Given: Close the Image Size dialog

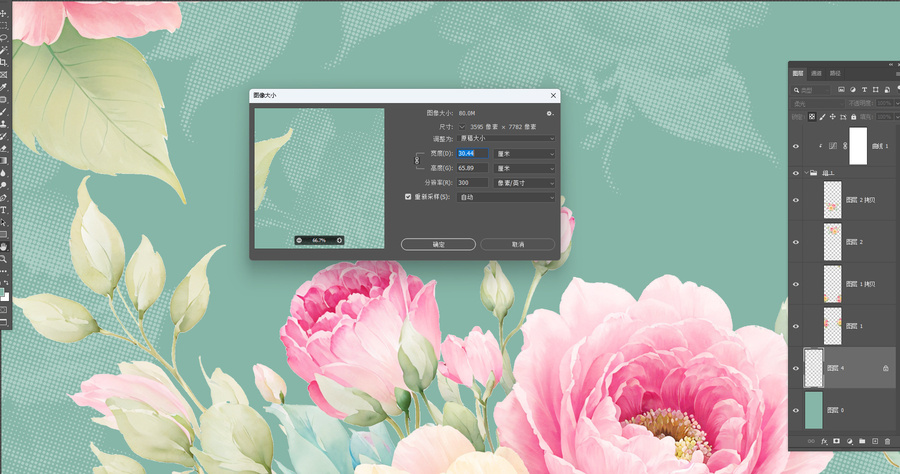Looking at the screenshot, I should pyautogui.click(x=553, y=95).
